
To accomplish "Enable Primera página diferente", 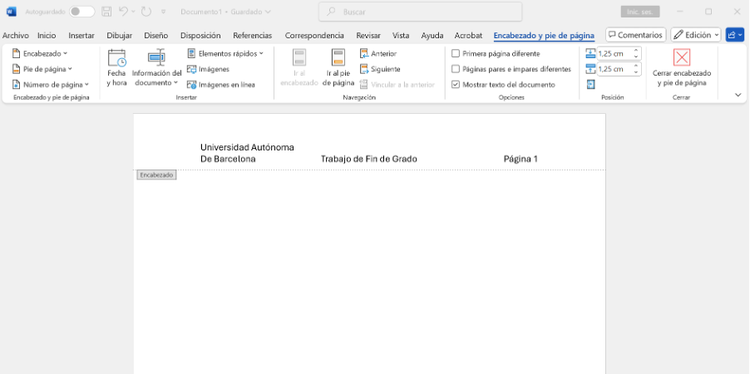I will (496, 54).
